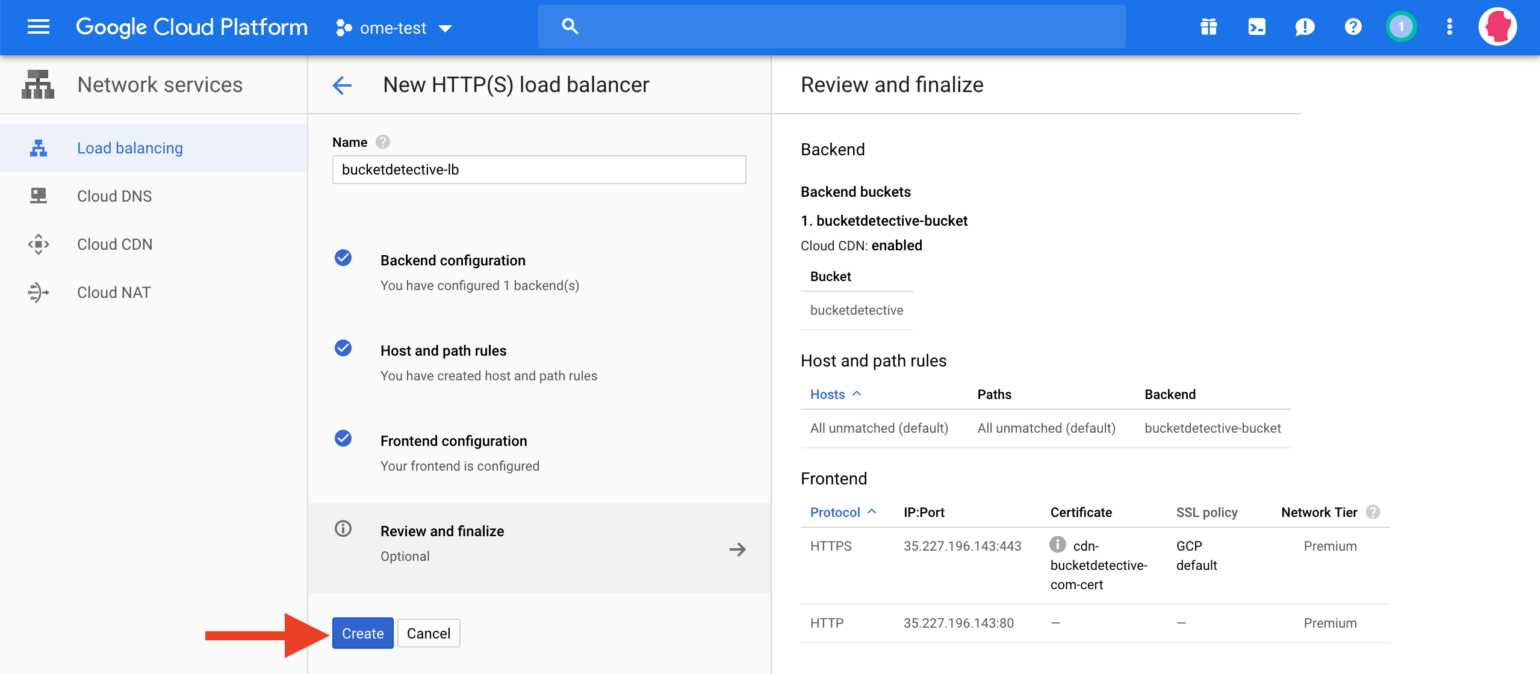Click the Create button
Image resolution: width=1540 pixels, height=674 pixels.
point(362,633)
